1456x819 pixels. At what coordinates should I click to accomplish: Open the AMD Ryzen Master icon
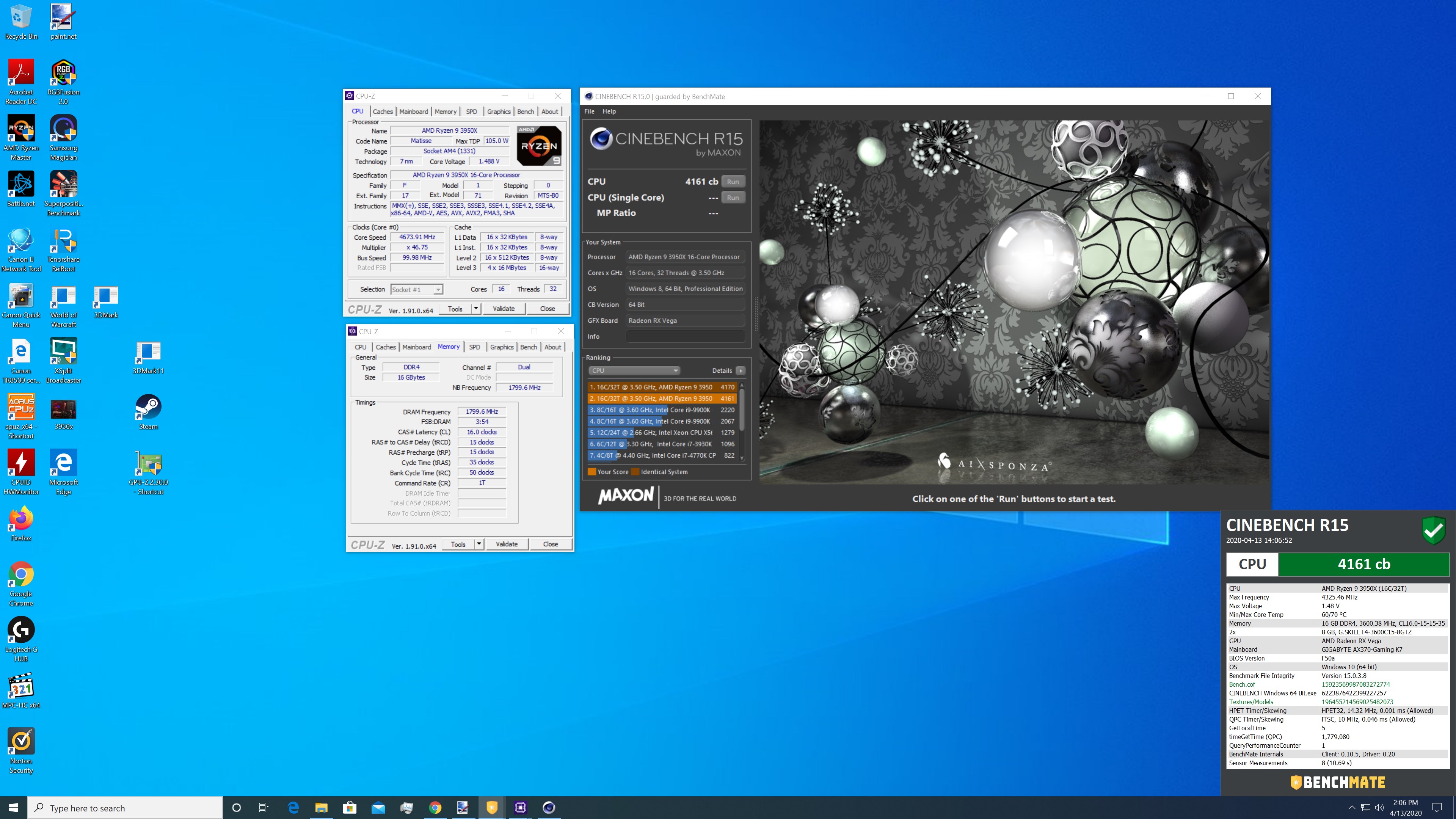[x=21, y=138]
